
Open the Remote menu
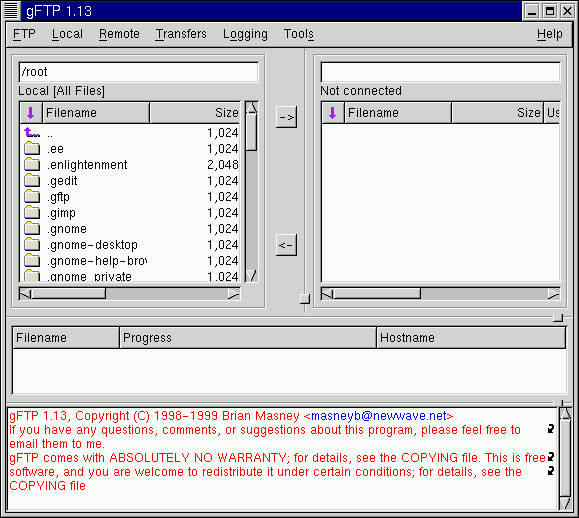[x=119, y=34]
